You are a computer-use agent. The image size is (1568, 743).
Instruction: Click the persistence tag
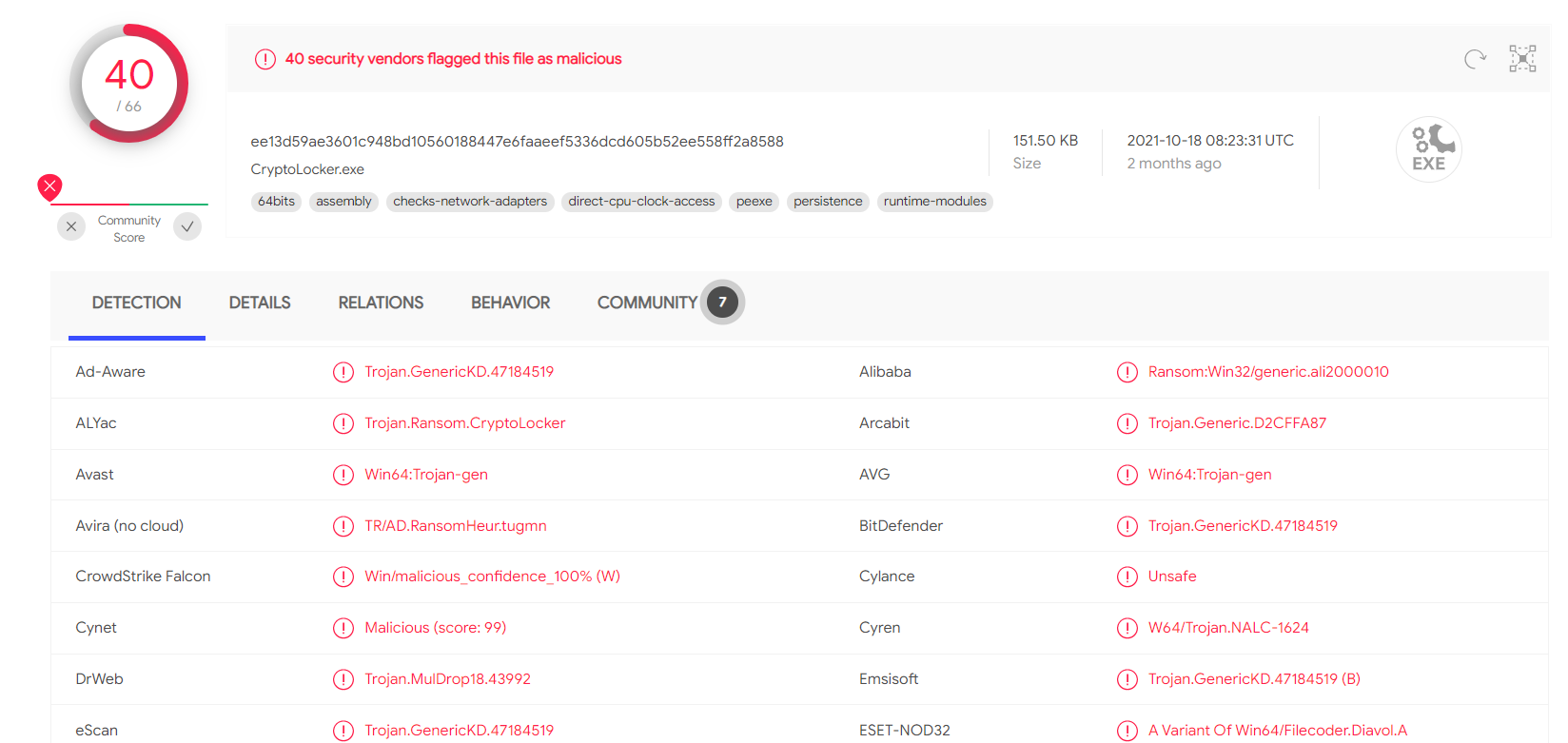tap(828, 202)
